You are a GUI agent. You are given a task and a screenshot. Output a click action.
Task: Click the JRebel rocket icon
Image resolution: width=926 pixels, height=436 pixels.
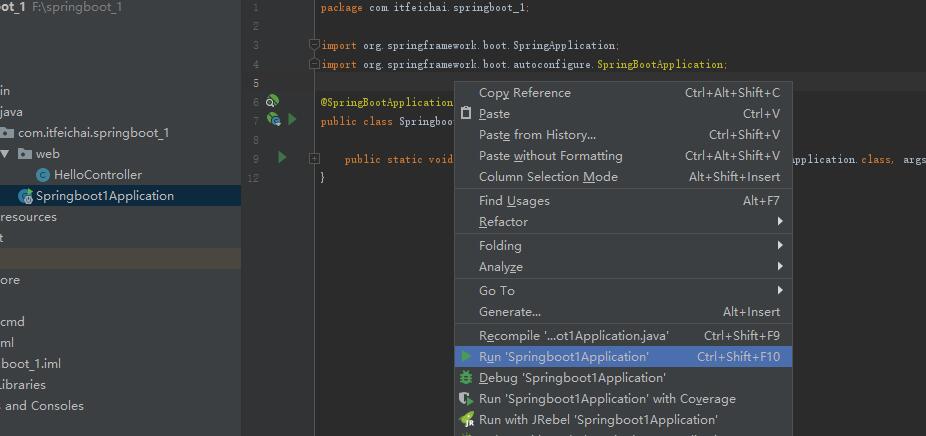[x=467, y=419]
